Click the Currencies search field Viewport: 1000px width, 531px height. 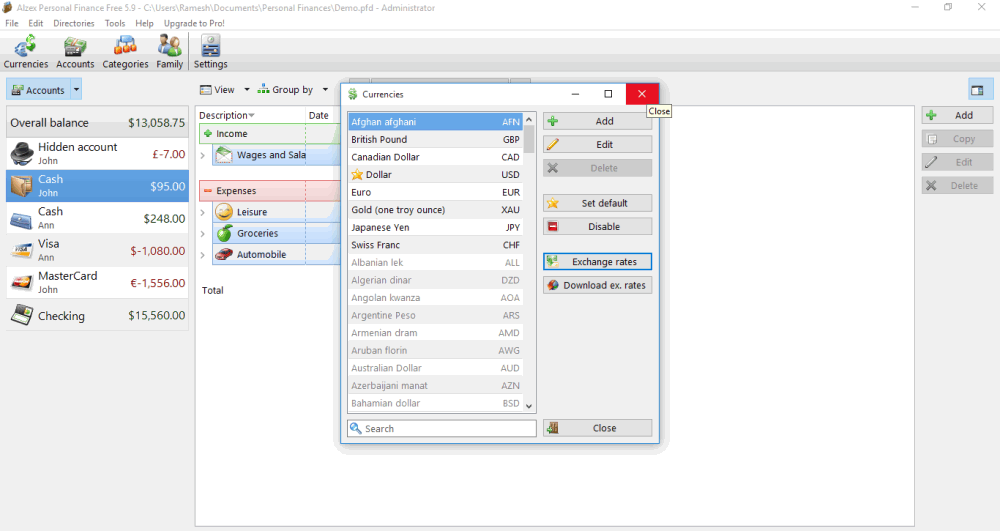pos(441,428)
